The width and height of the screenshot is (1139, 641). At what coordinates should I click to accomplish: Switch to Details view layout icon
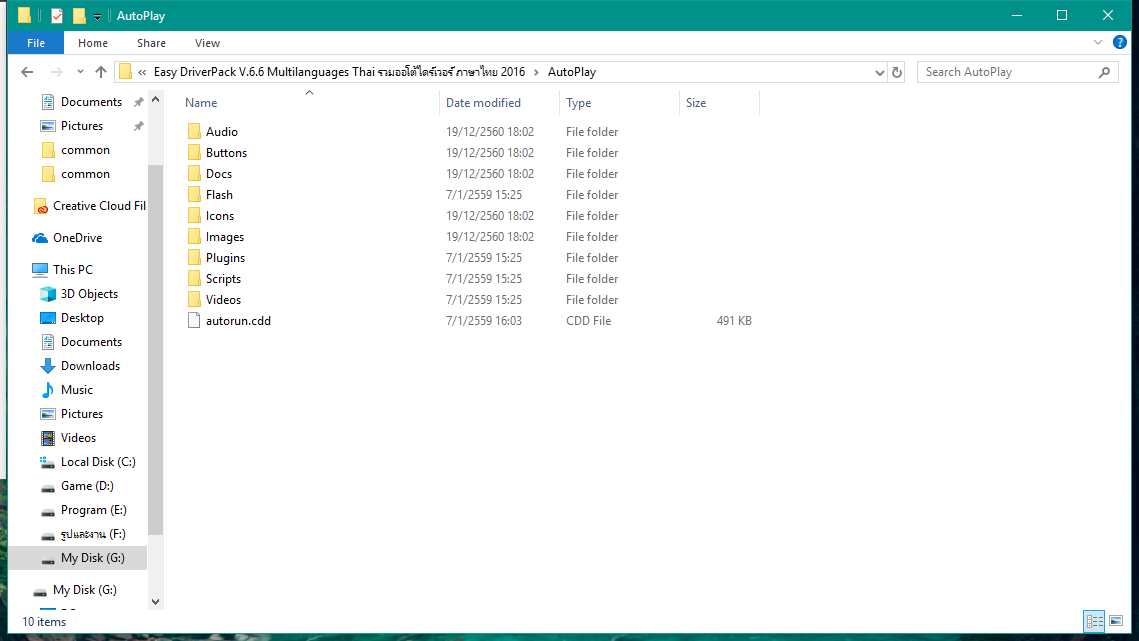(1095, 621)
